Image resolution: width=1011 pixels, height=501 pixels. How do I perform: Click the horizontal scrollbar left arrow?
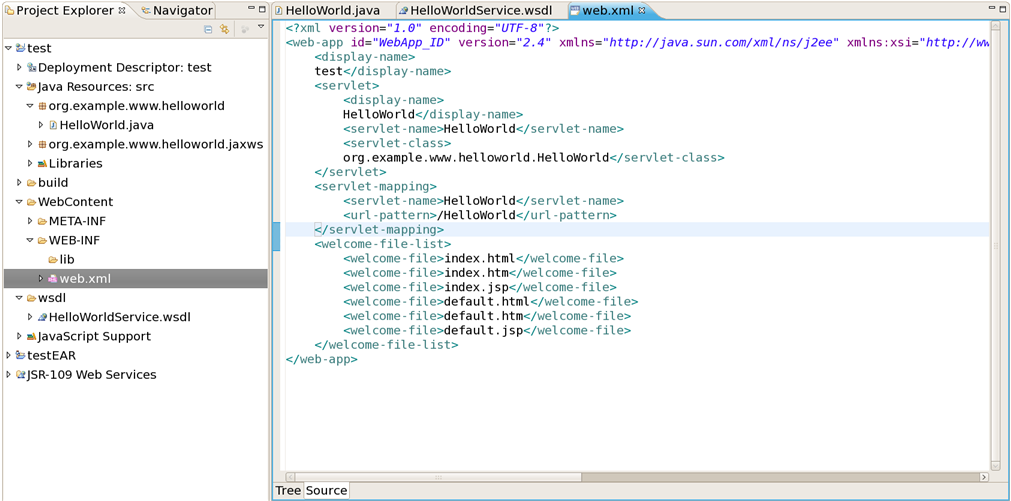click(x=290, y=477)
